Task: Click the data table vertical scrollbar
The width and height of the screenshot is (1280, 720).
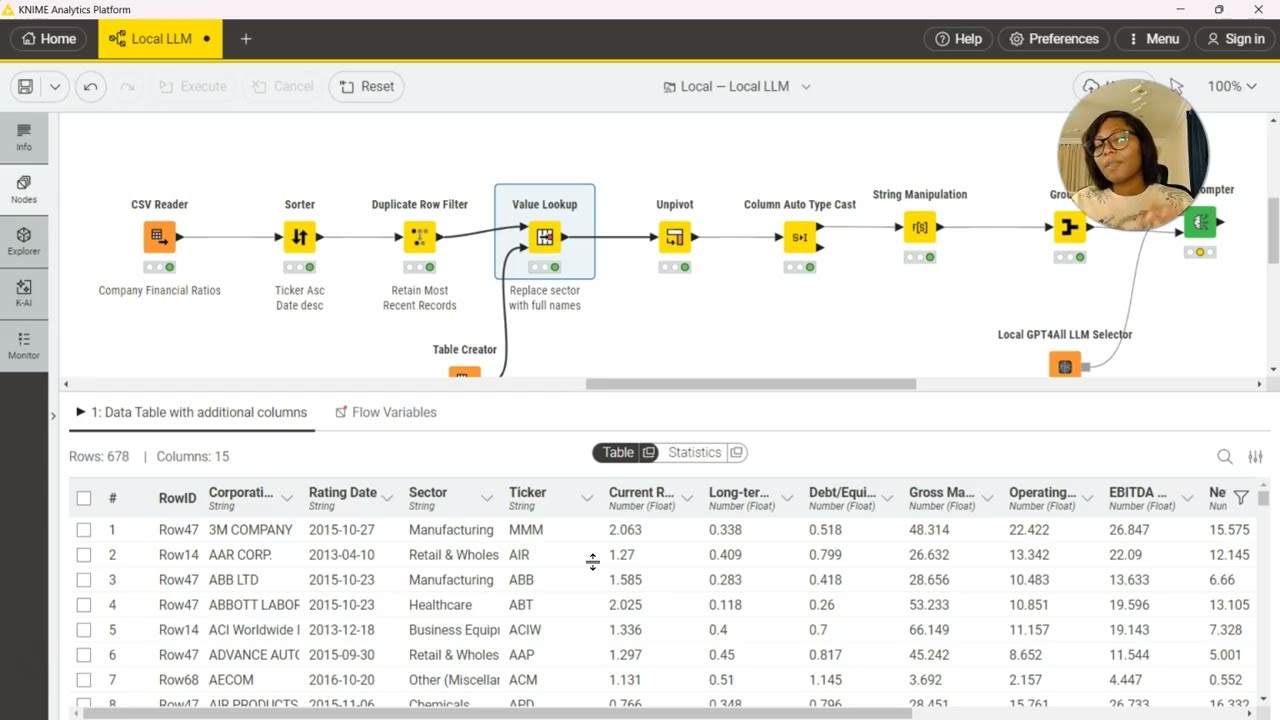Action: click(x=1264, y=497)
